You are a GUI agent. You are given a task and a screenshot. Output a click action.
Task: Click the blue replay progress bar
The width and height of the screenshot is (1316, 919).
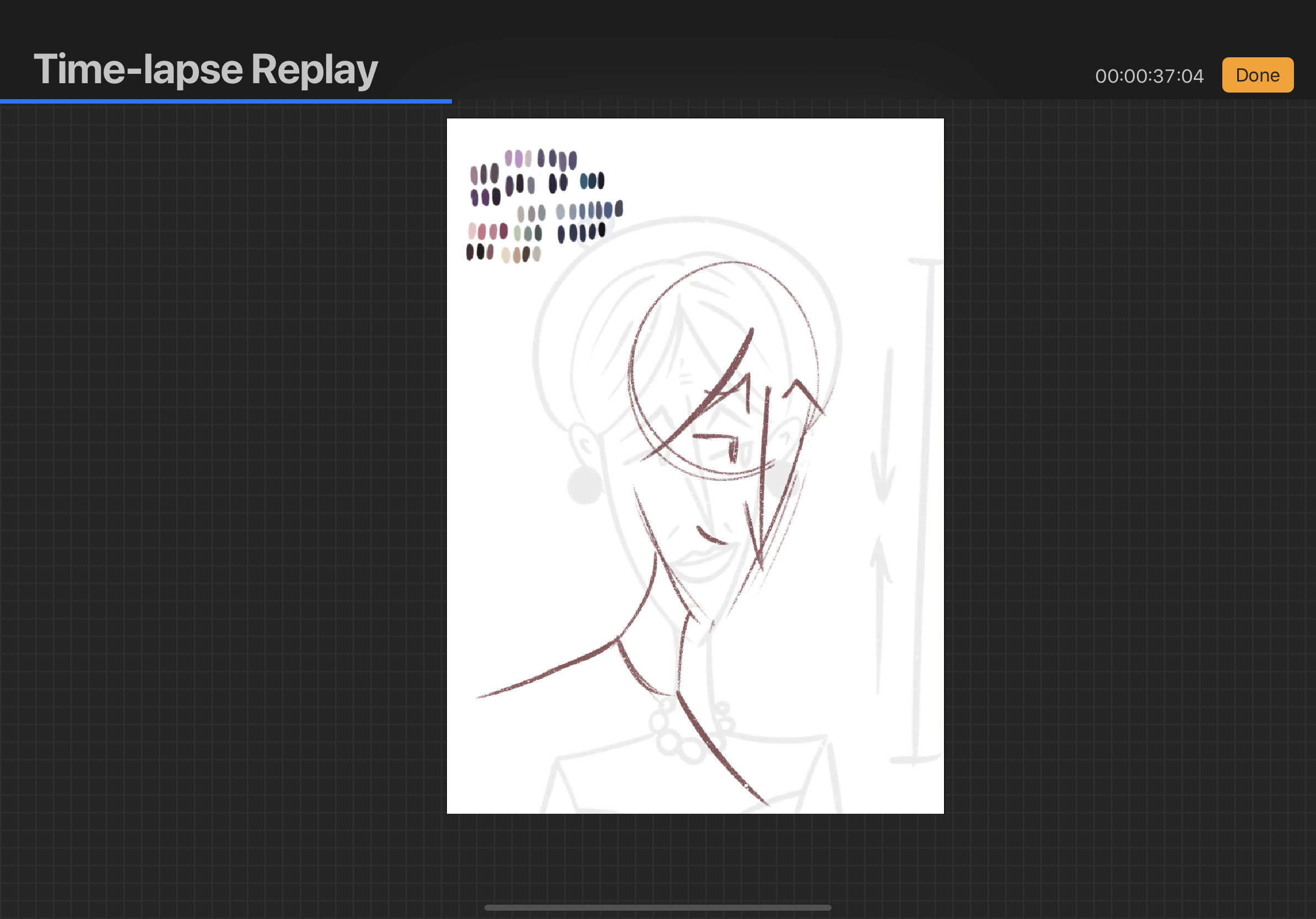tap(225, 101)
